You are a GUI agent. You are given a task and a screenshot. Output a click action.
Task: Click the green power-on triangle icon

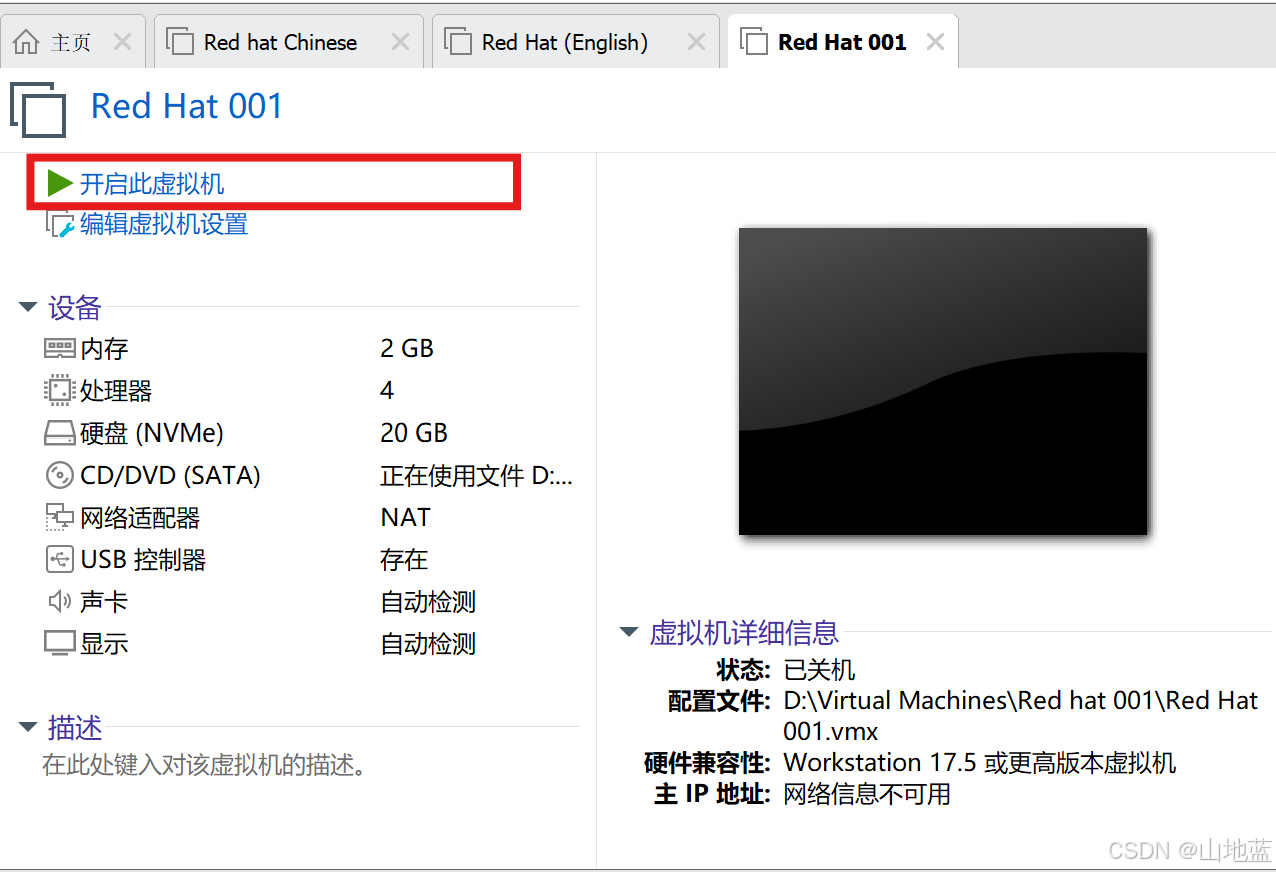(x=59, y=183)
